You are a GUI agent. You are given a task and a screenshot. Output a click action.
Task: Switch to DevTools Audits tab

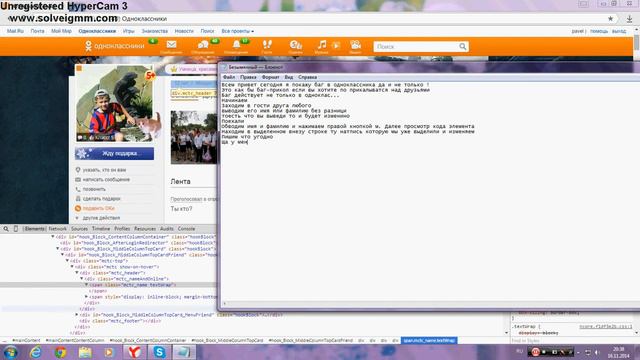point(167,229)
